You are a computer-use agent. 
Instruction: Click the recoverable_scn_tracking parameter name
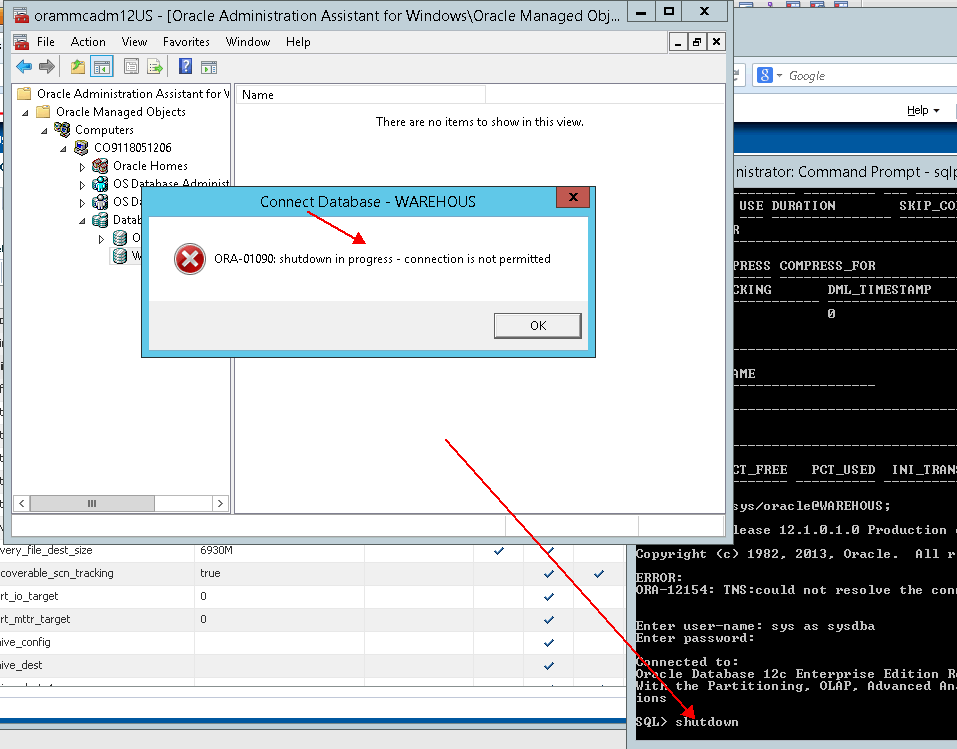click(57, 573)
